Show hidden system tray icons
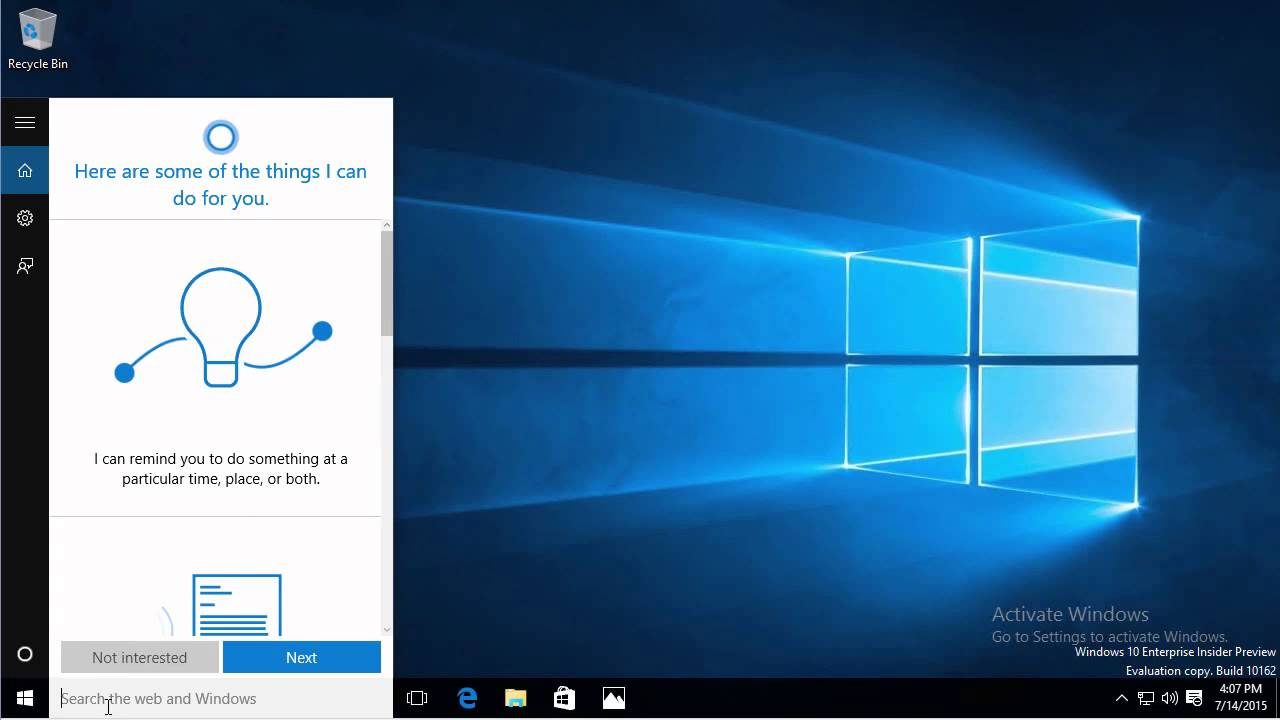The width and height of the screenshot is (1280, 720). point(1121,698)
